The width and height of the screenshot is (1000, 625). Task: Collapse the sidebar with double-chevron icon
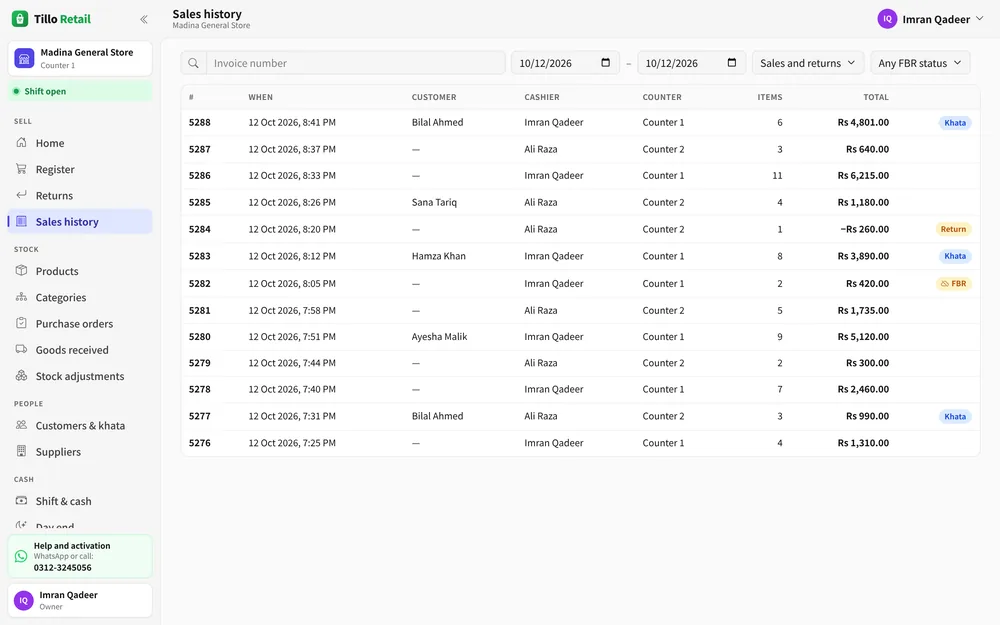tap(144, 19)
